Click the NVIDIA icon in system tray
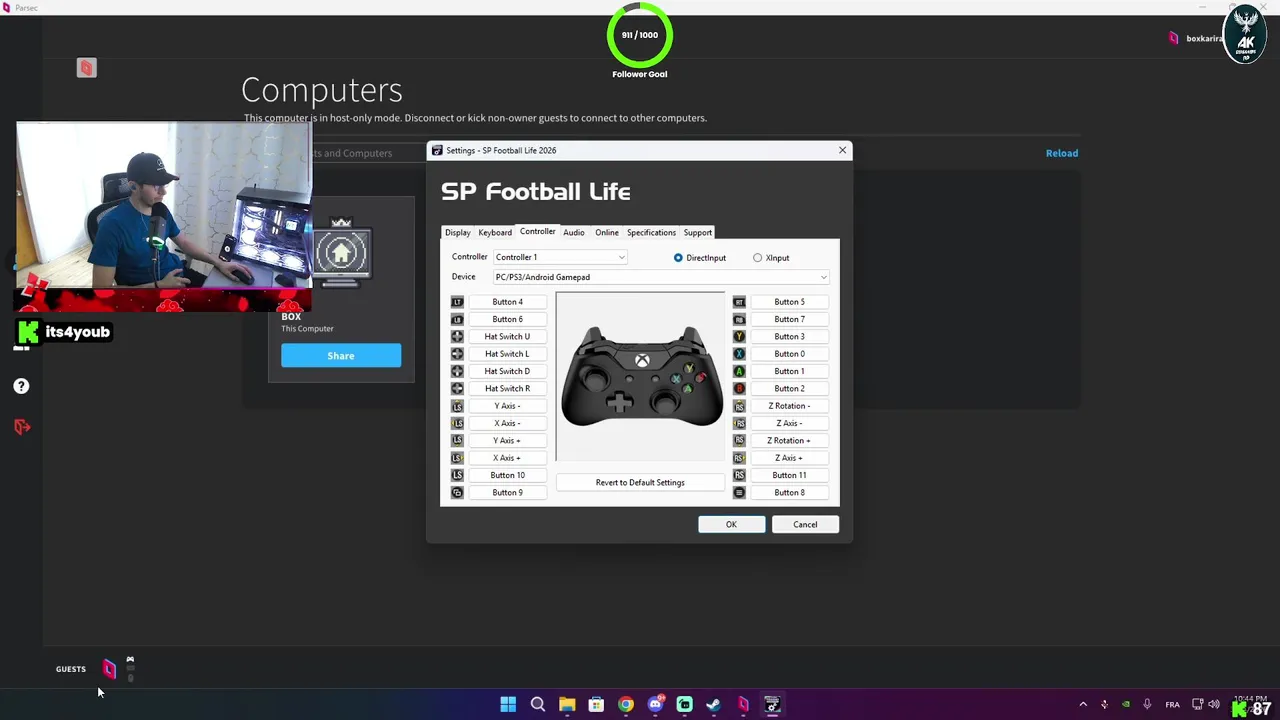This screenshot has height=720, width=1280. pos(1126,704)
